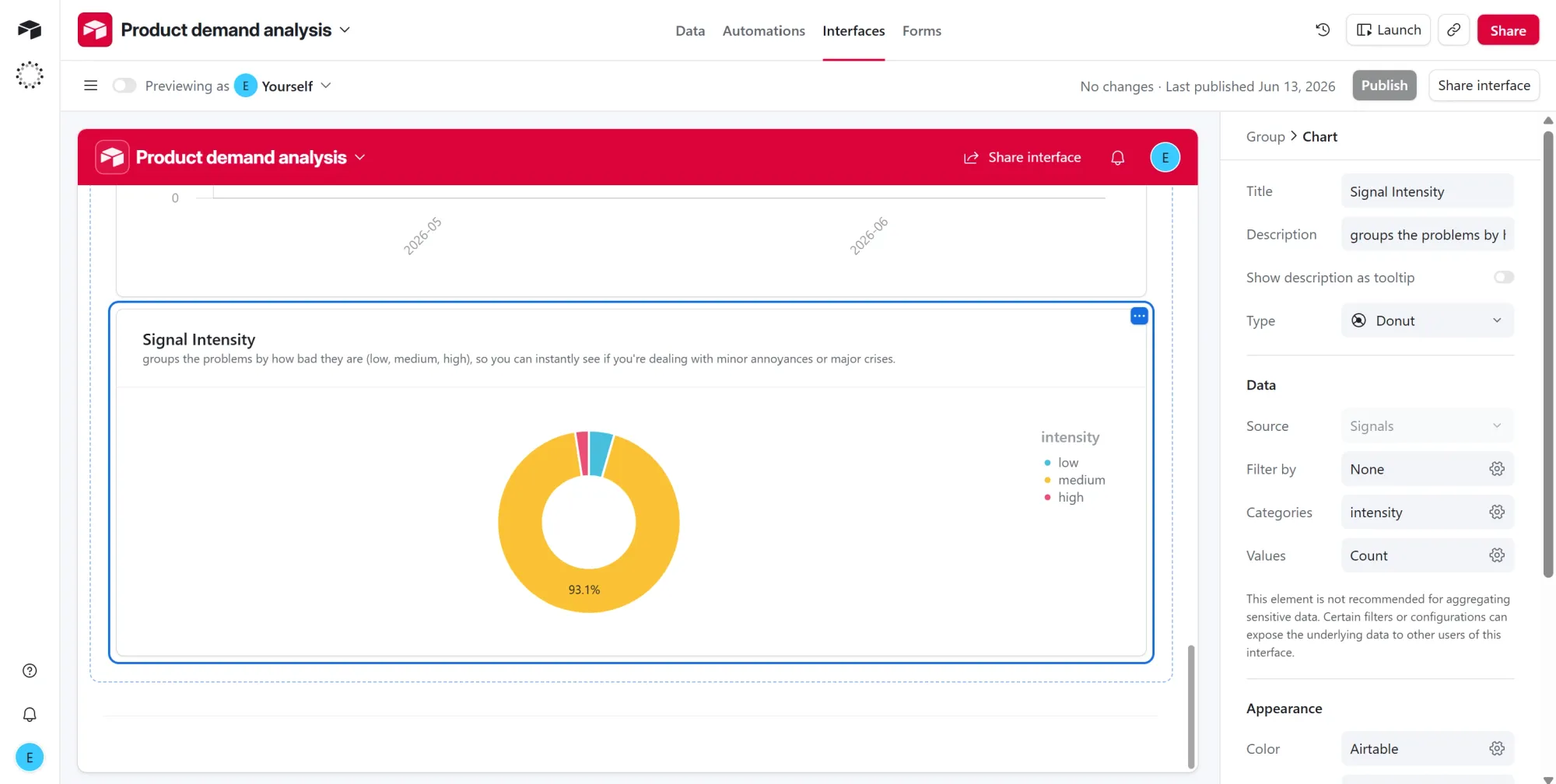Open Filter by settings gear
1556x784 pixels.
pyautogui.click(x=1497, y=469)
